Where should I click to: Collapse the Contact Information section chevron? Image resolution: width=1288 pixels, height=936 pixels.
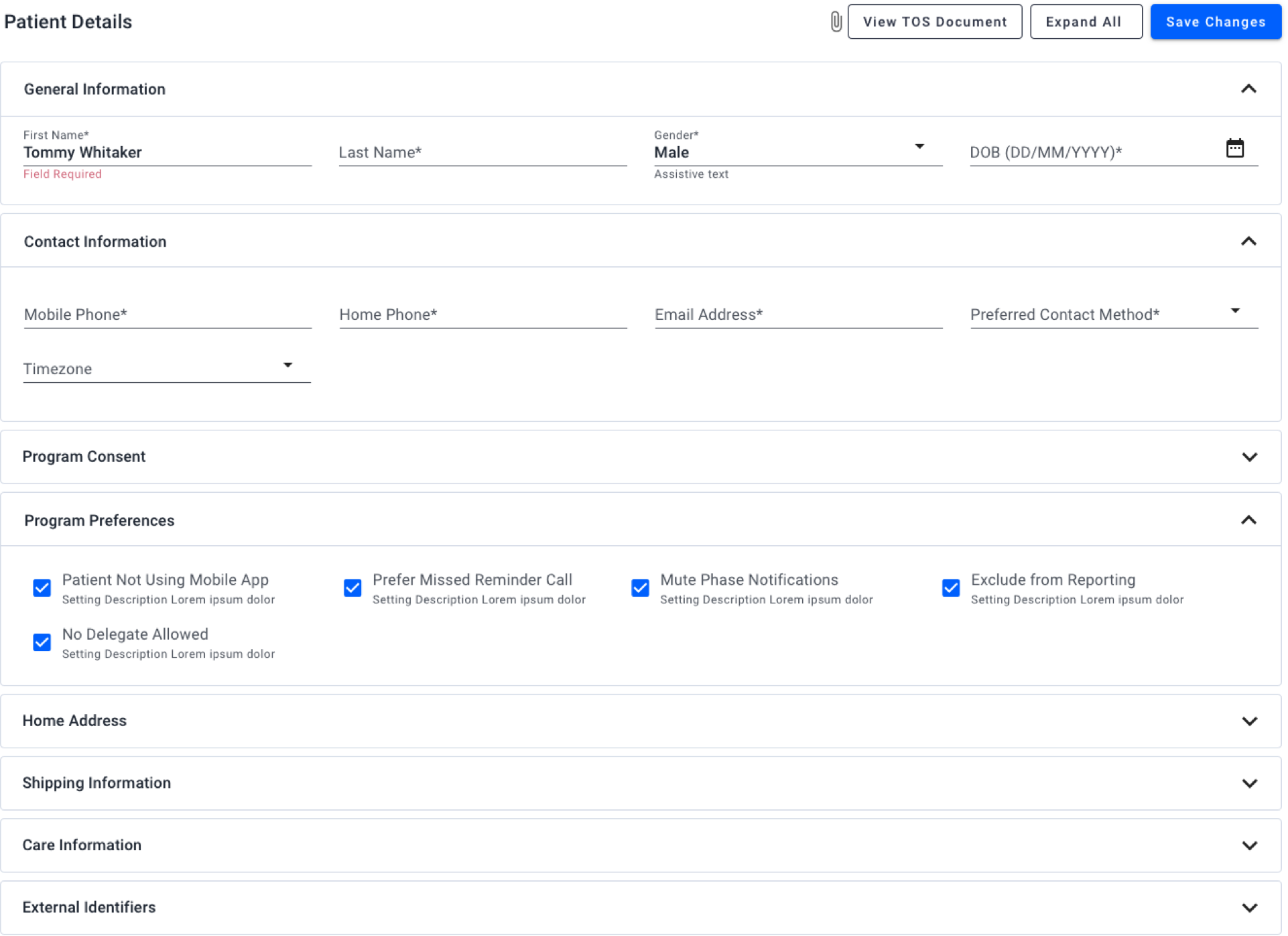click(1248, 241)
